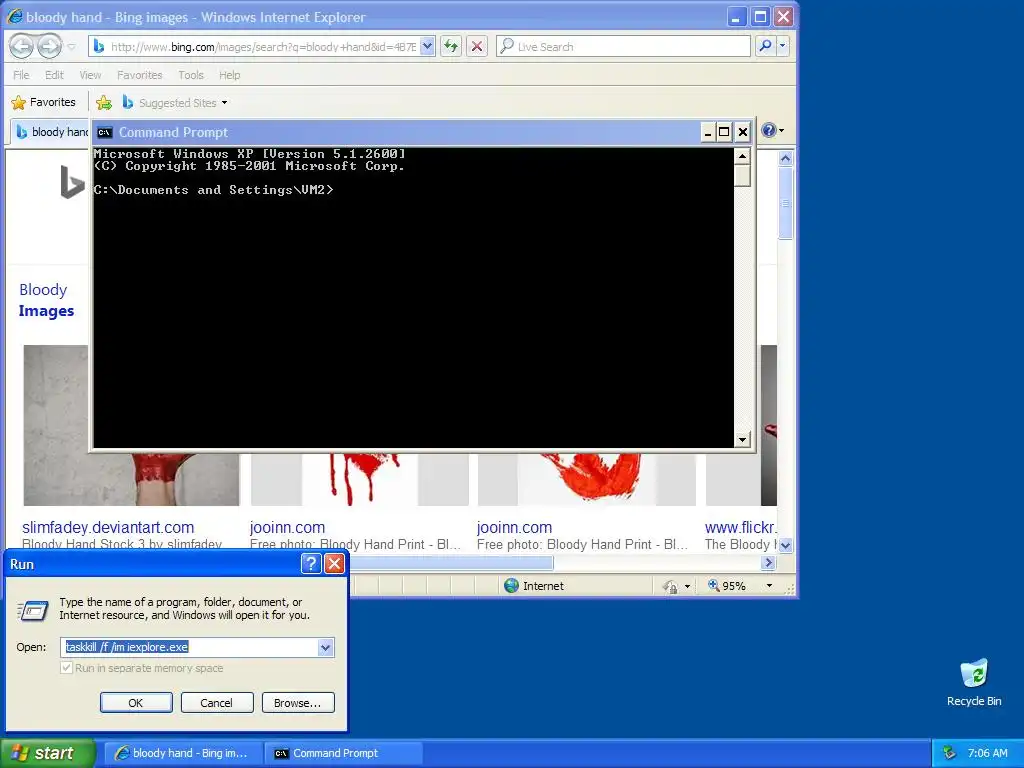Click the Internet zone globe in status bar
Image resolution: width=1024 pixels, height=768 pixels.
[511, 586]
